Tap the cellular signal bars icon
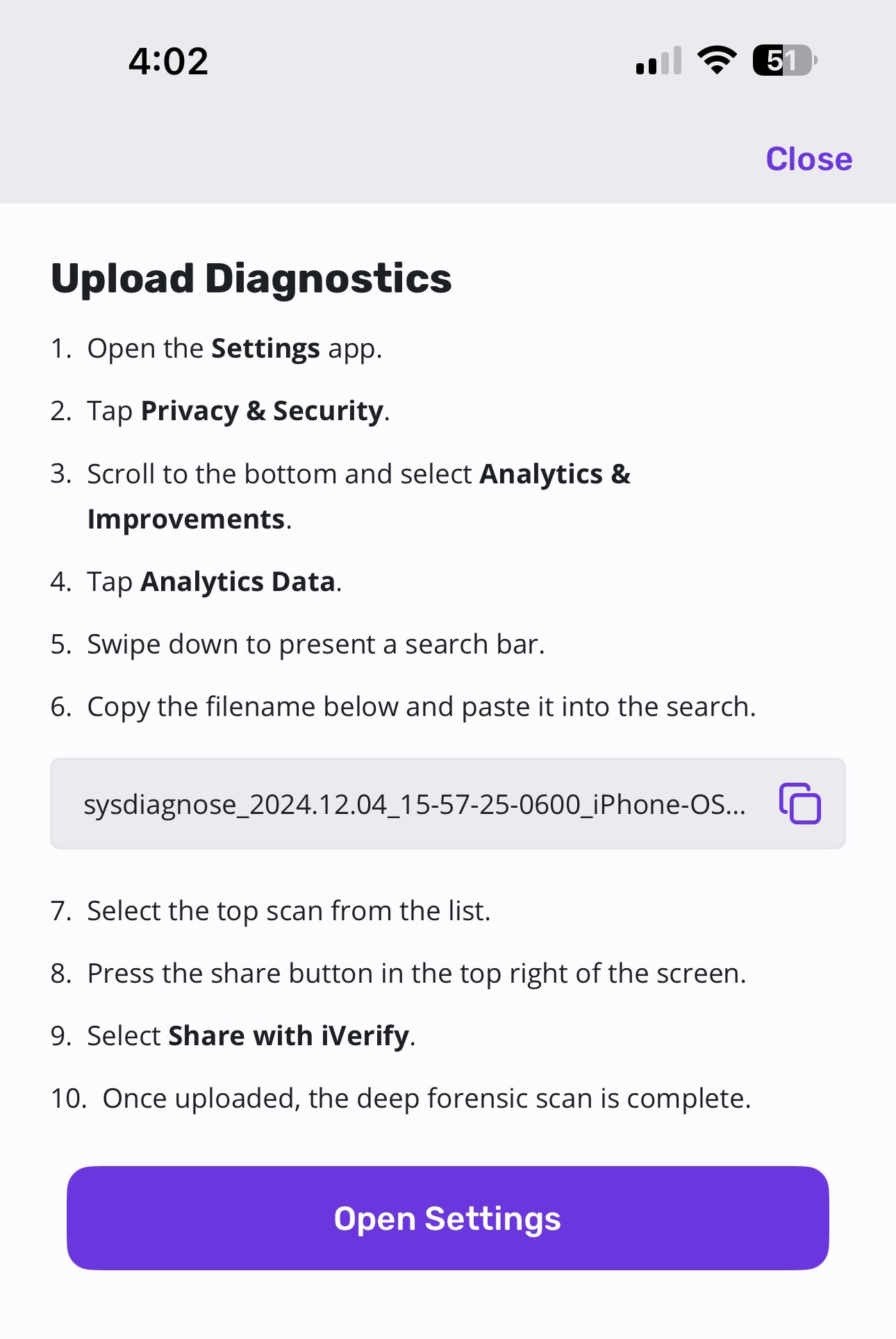The image size is (896, 1339). (x=658, y=60)
